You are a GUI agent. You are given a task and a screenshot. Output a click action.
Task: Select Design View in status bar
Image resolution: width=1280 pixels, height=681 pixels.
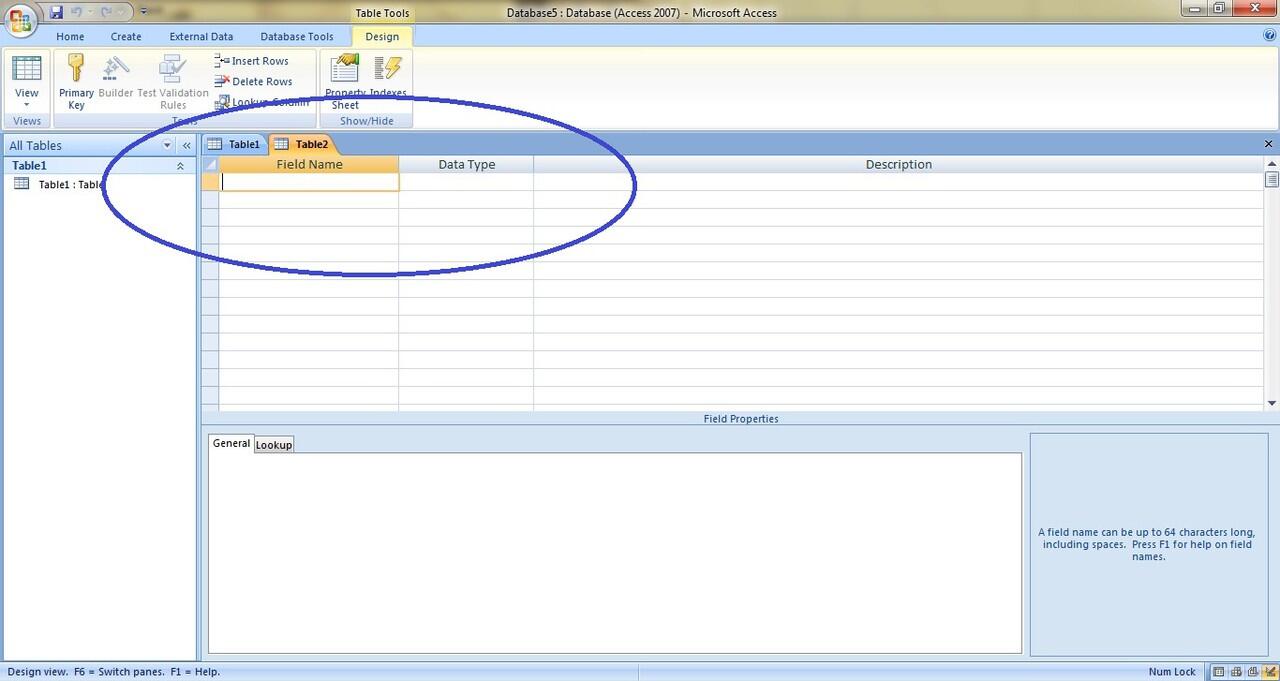[x=1270, y=672]
